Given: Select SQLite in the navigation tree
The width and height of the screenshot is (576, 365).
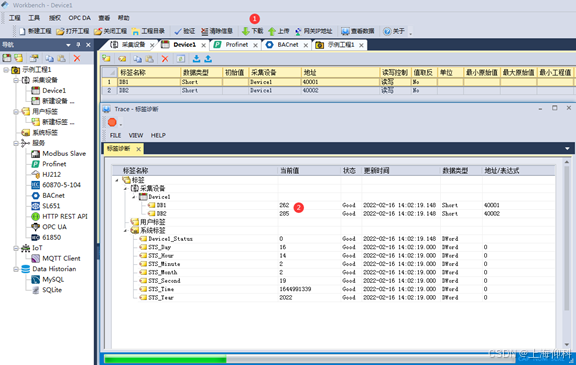Looking at the screenshot, I should [47, 290].
